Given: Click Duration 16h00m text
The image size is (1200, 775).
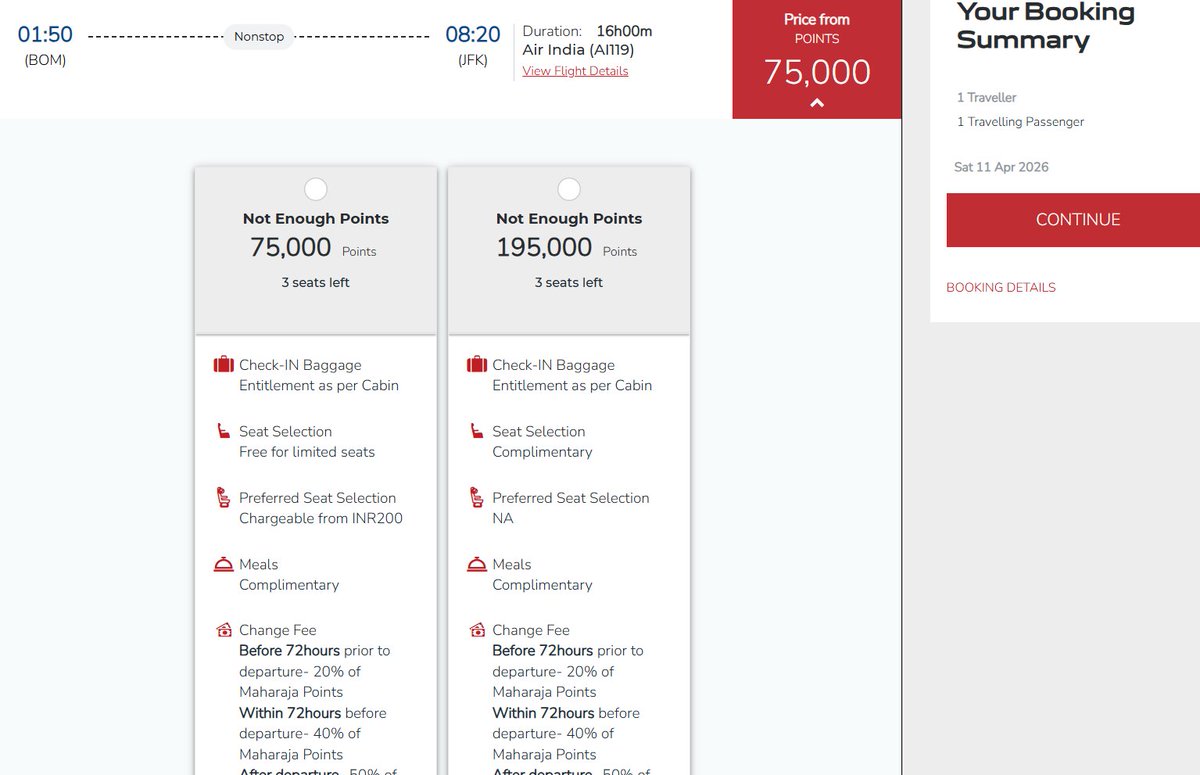Looking at the screenshot, I should (587, 31).
